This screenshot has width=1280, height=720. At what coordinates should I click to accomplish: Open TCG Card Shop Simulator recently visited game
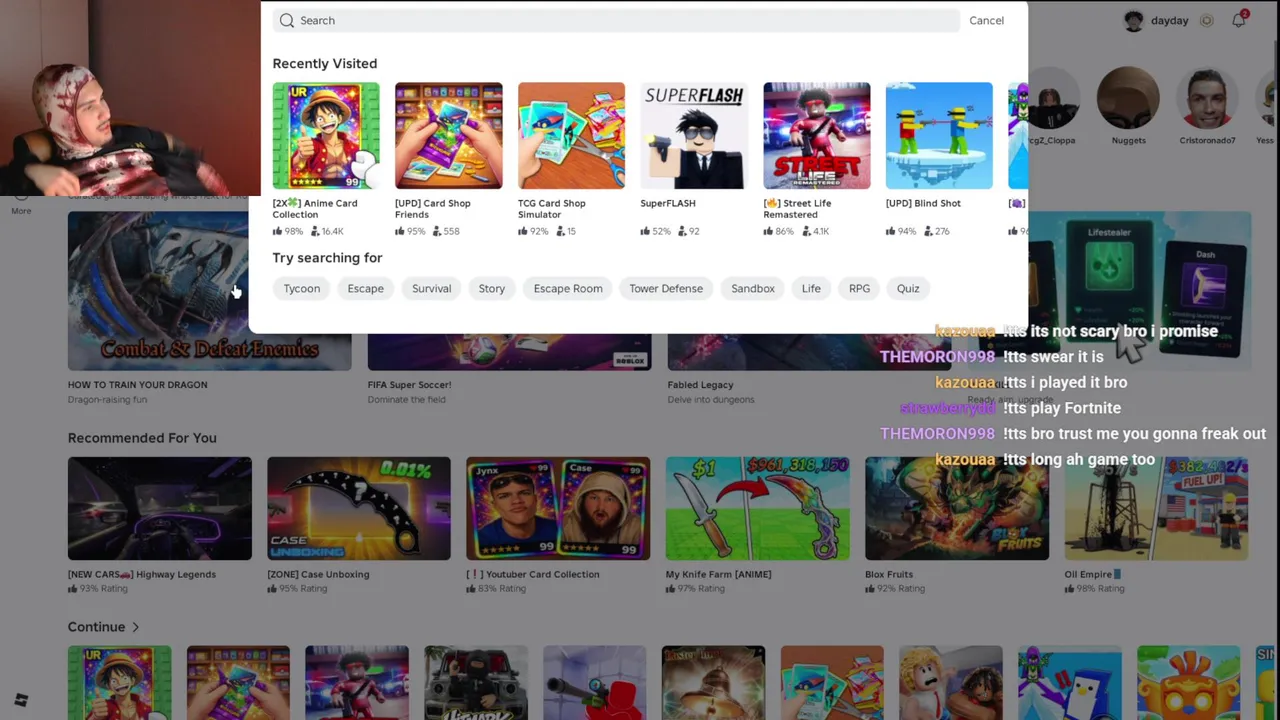pos(571,135)
